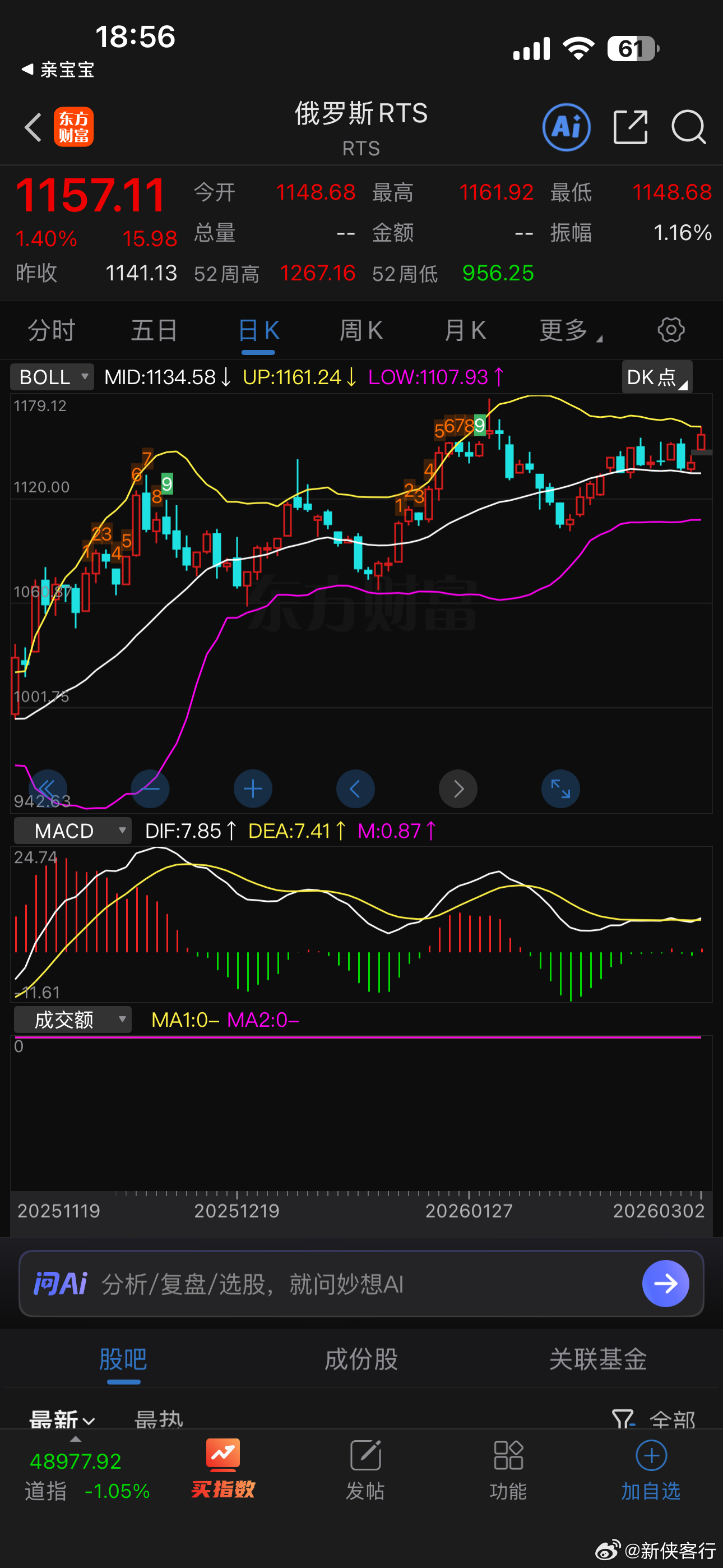Tap the 买指数 icon
This screenshot has width=723, height=1568.
coord(223,1469)
